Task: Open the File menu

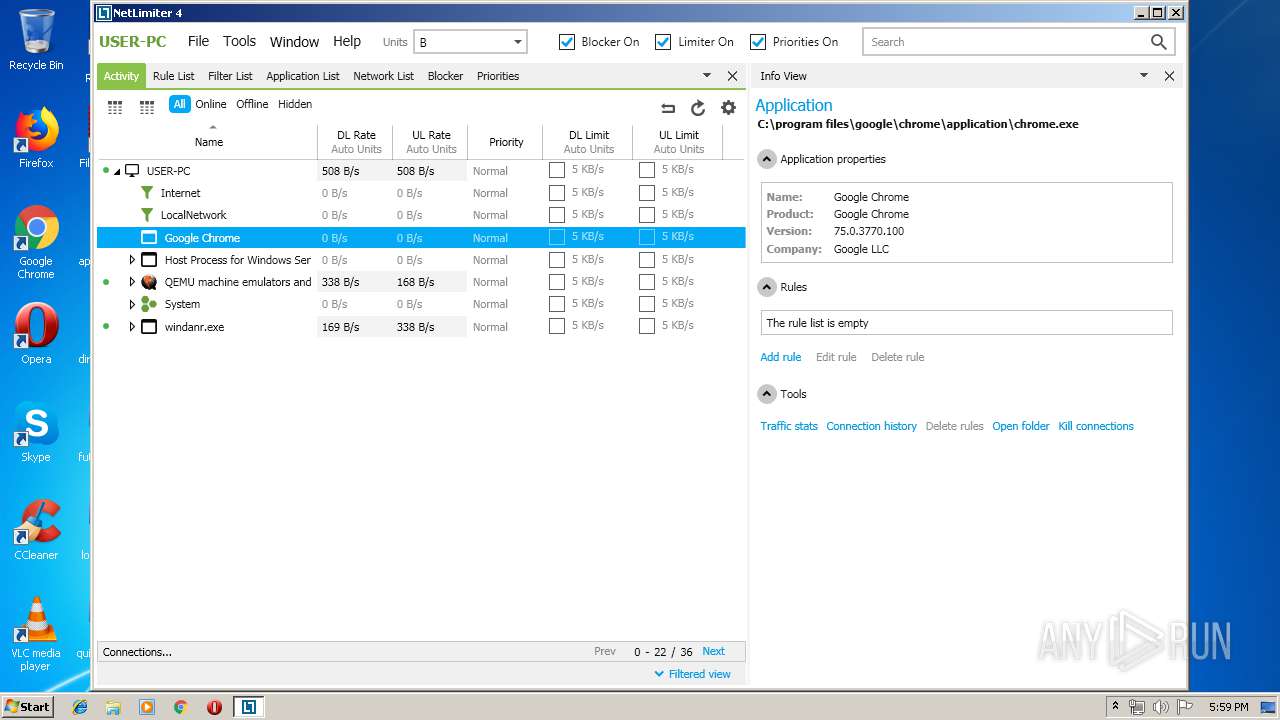Action: coord(198,41)
